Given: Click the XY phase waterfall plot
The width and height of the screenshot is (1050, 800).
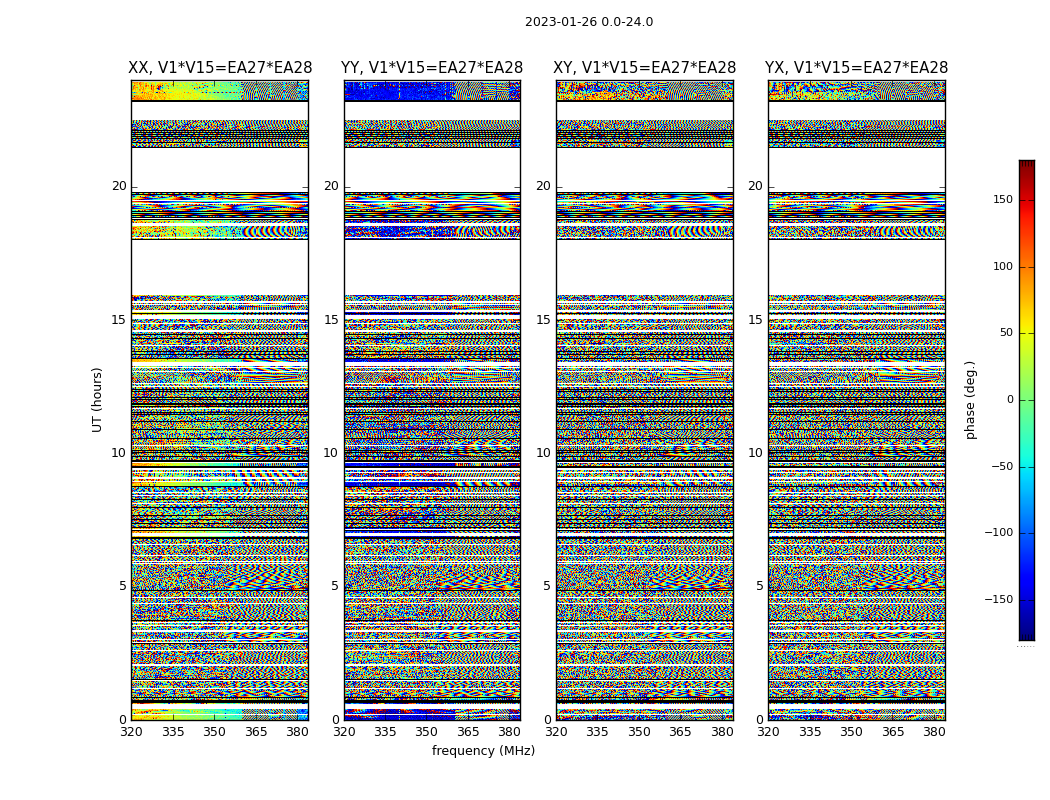Looking at the screenshot, I should (x=645, y=400).
